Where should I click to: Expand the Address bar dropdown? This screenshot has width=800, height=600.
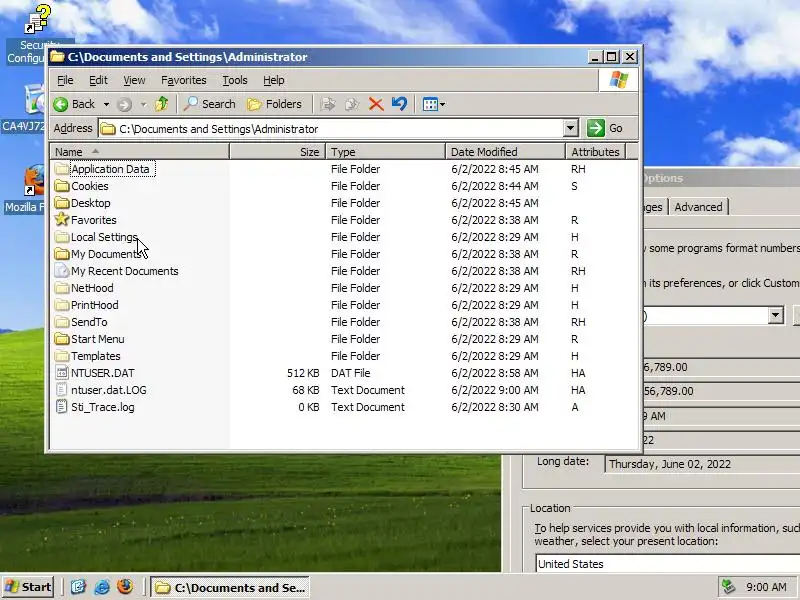click(571, 128)
